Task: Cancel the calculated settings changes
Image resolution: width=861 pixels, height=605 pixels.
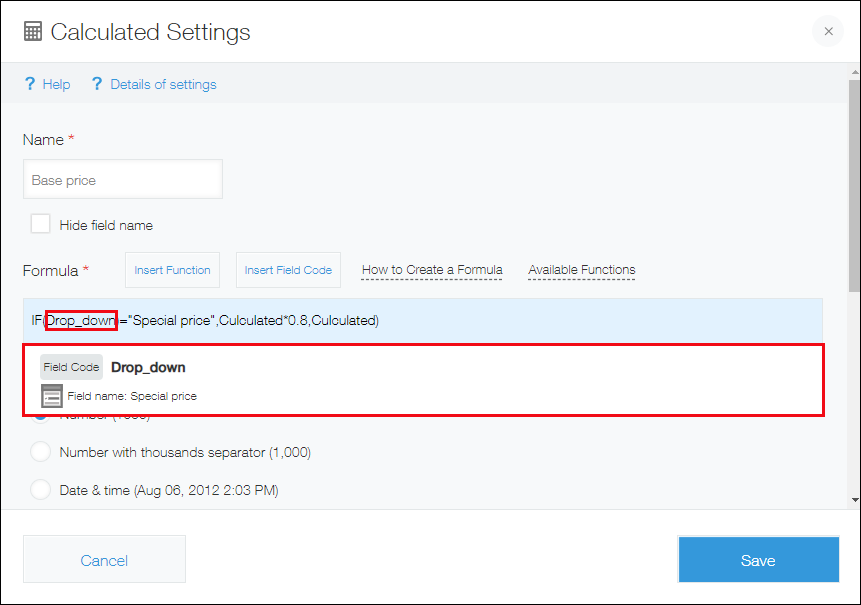Action: tap(104, 559)
